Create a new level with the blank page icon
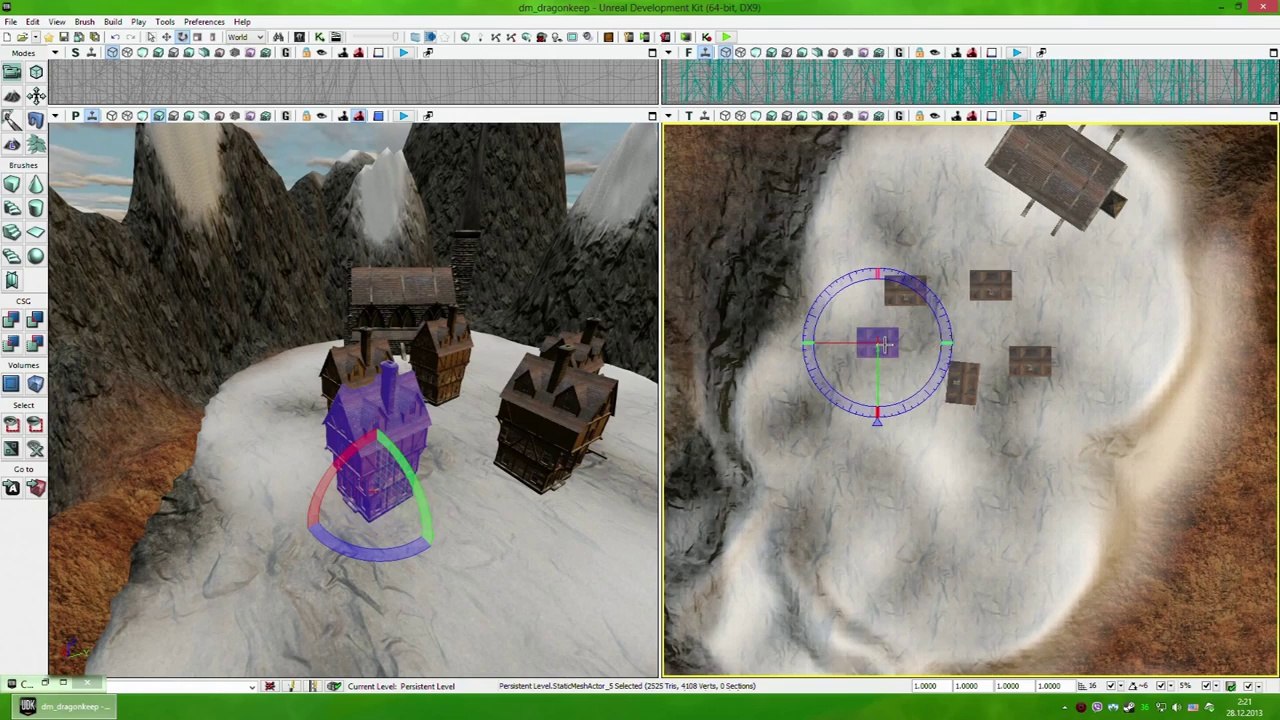 [x=9, y=37]
